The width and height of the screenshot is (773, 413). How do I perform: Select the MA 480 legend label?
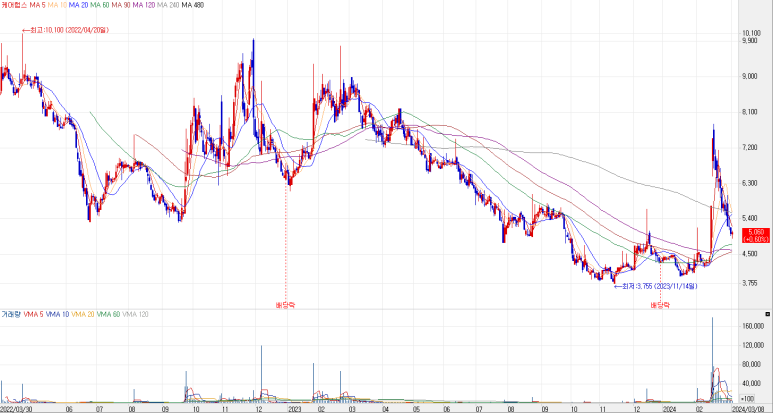pos(192,5)
